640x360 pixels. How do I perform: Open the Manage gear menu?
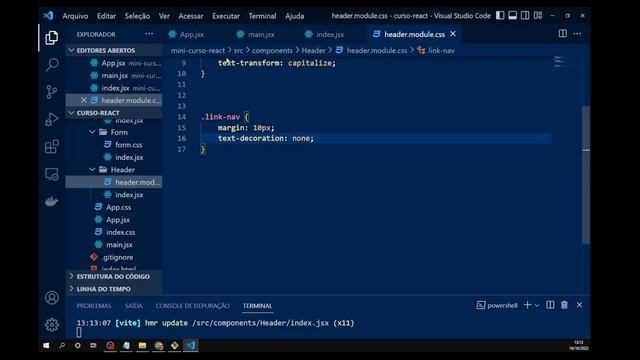pos(52,325)
